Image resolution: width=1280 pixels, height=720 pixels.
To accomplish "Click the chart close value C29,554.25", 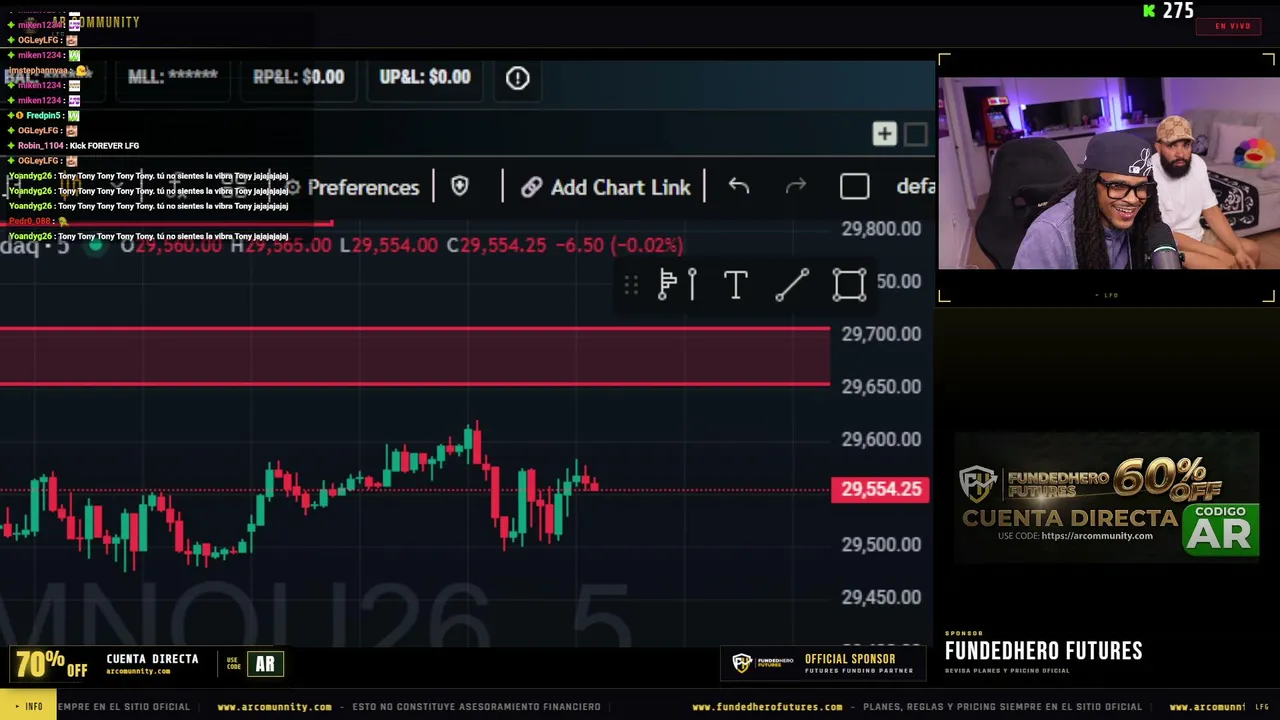I will pyautogui.click(x=496, y=245).
